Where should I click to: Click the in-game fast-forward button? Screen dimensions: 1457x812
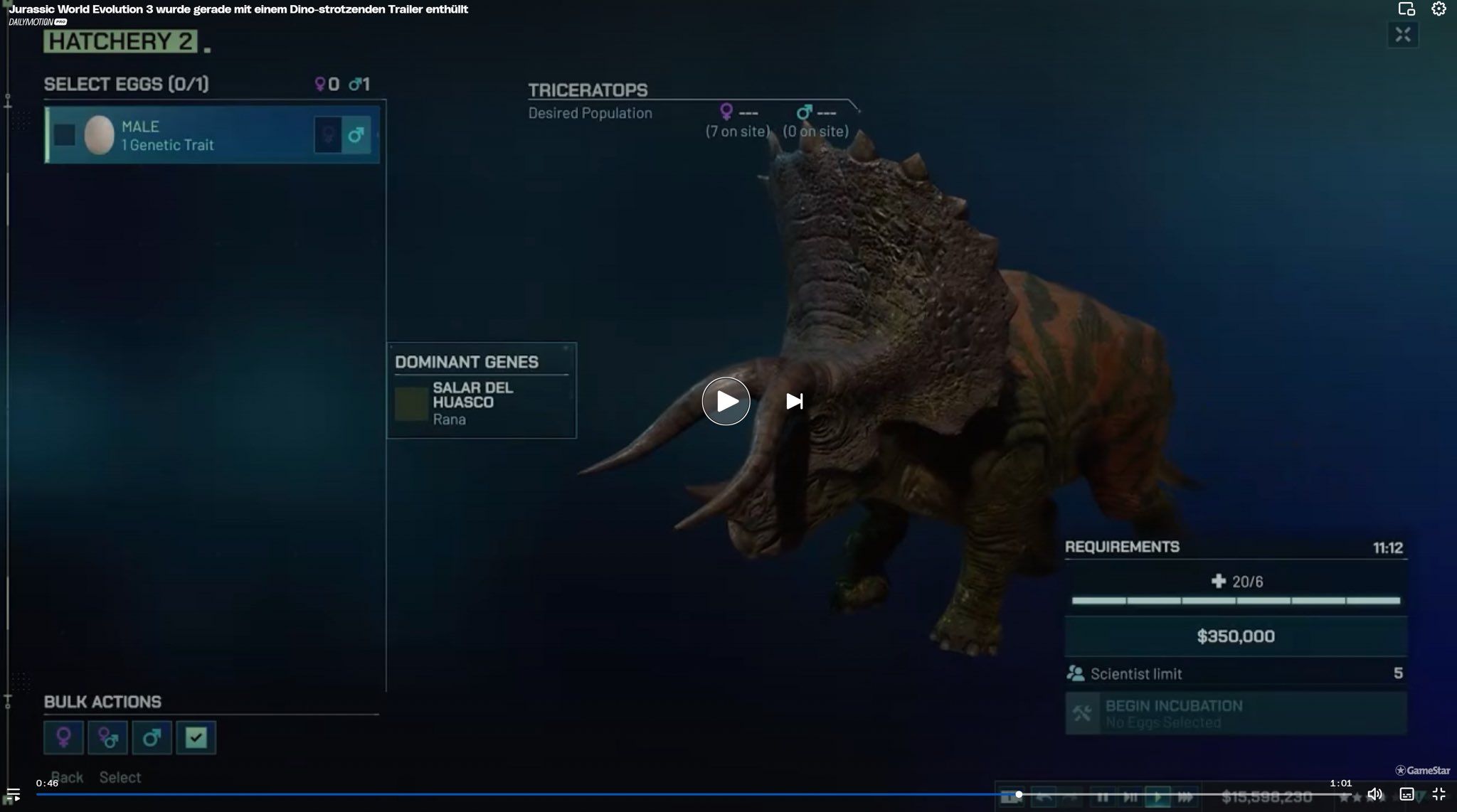tap(1185, 797)
